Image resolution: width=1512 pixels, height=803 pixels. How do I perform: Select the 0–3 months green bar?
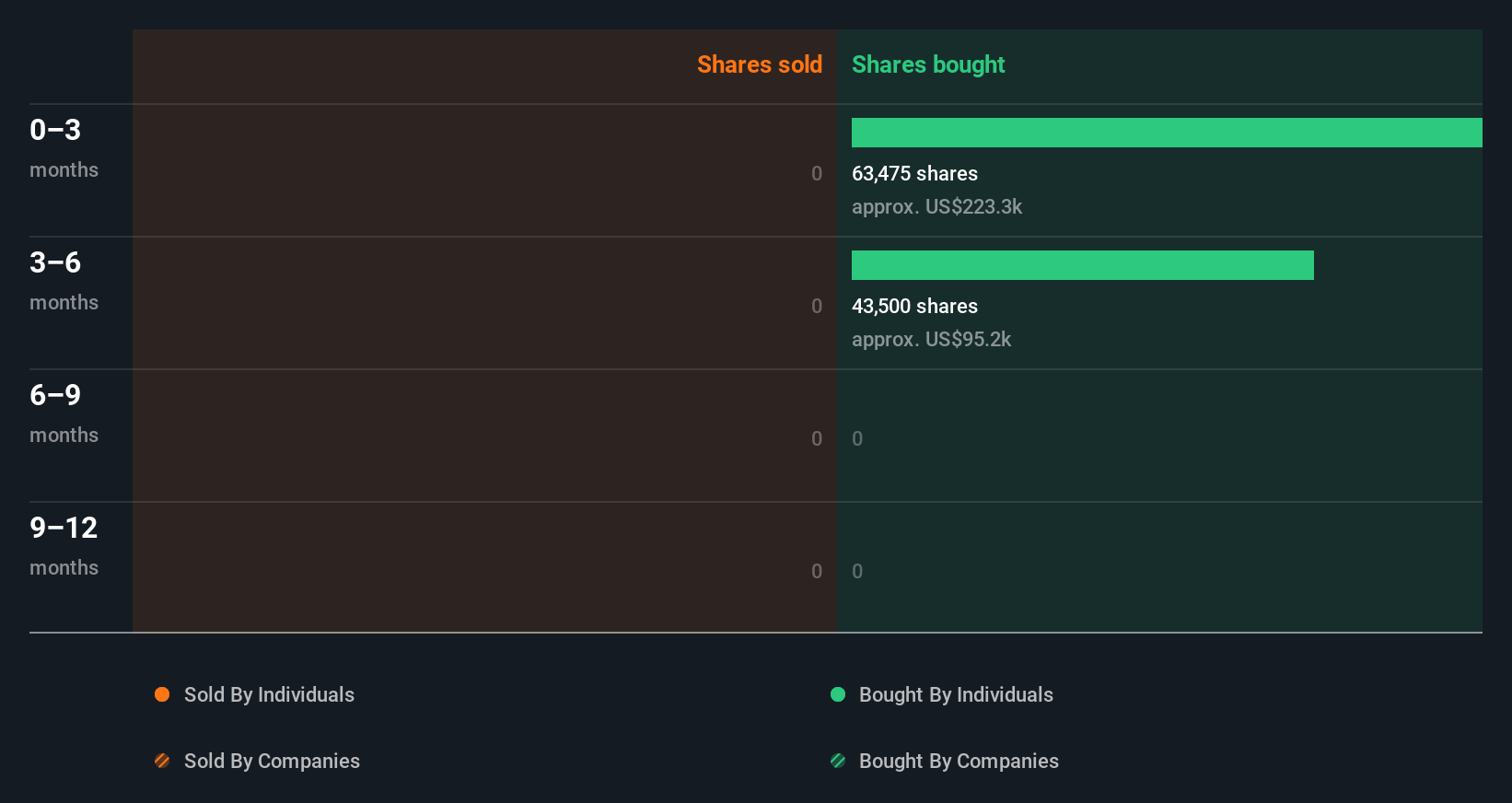coord(1167,133)
